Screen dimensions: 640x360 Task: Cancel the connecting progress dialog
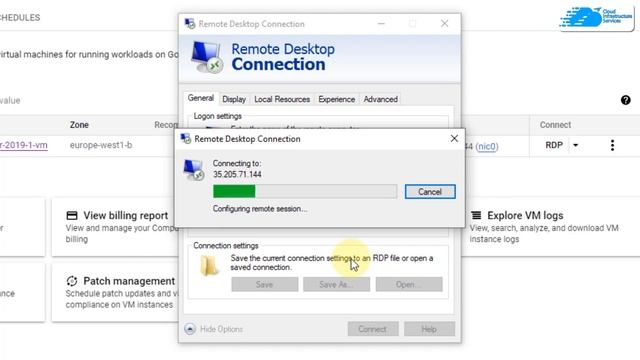(430, 192)
